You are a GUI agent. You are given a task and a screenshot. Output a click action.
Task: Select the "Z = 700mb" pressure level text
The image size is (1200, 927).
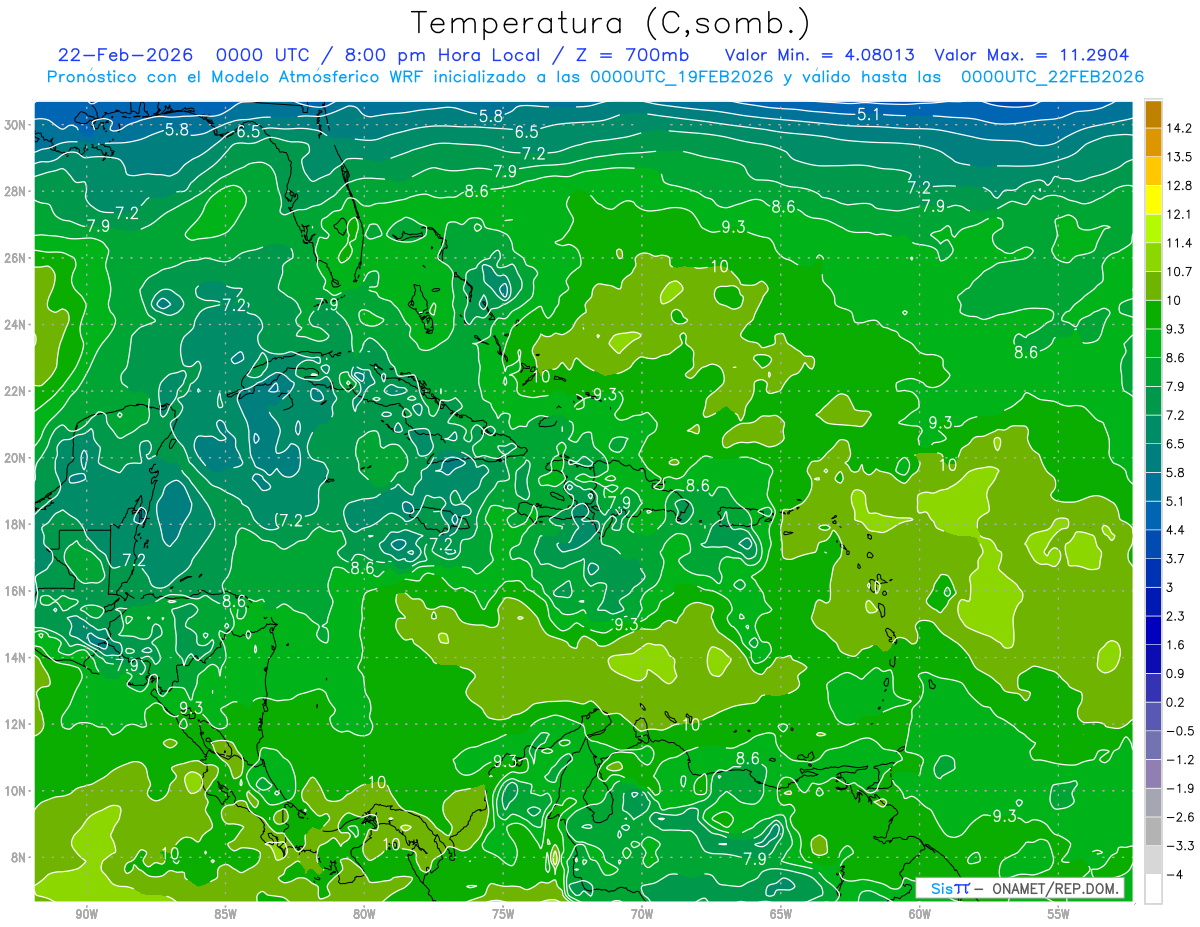629,55
